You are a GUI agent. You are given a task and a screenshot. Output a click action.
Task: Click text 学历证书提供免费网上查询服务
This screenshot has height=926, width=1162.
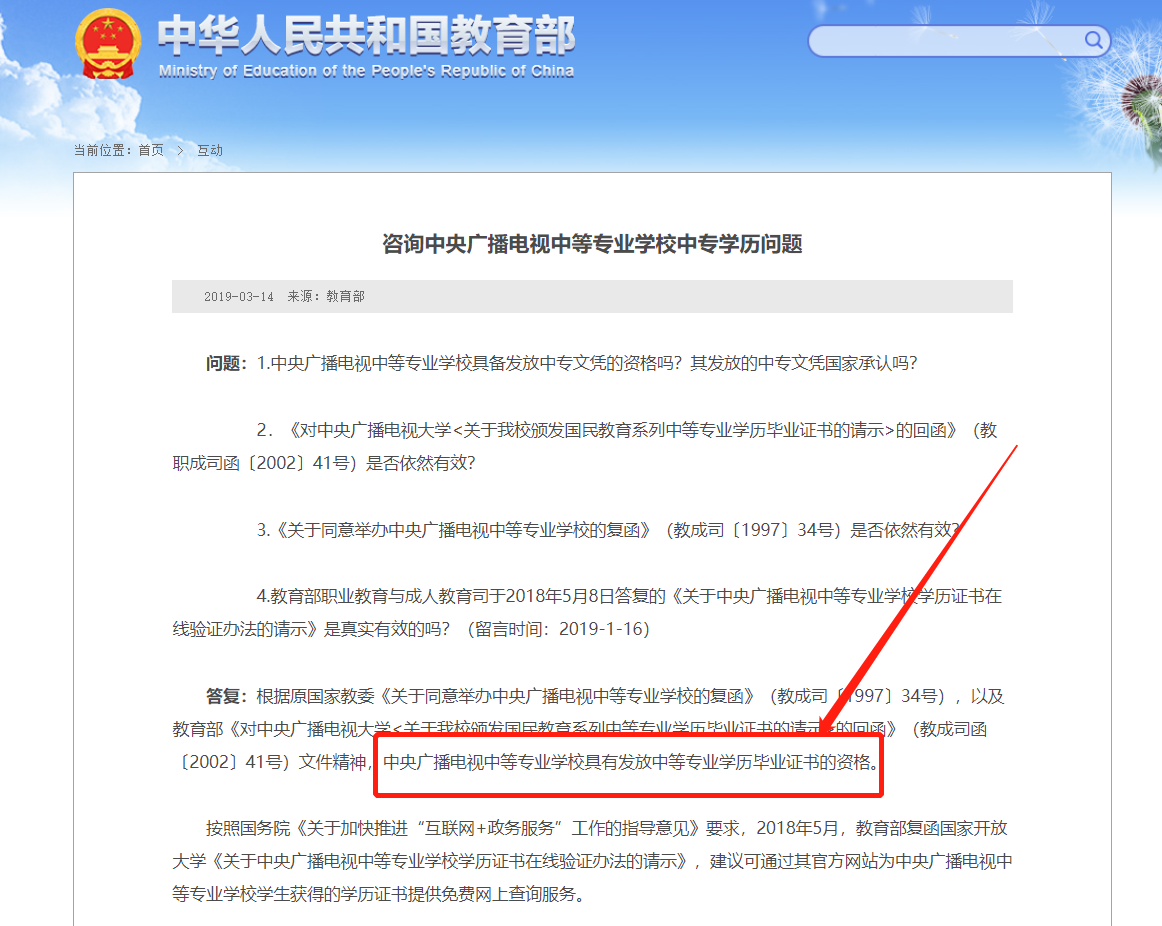tap(462, 894)
